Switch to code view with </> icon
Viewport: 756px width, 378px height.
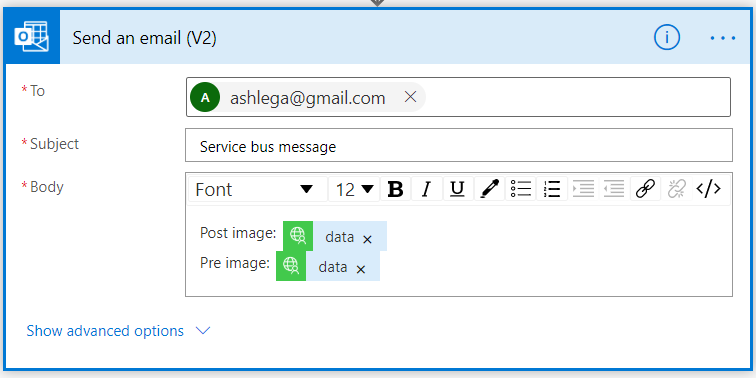[708, 189]
